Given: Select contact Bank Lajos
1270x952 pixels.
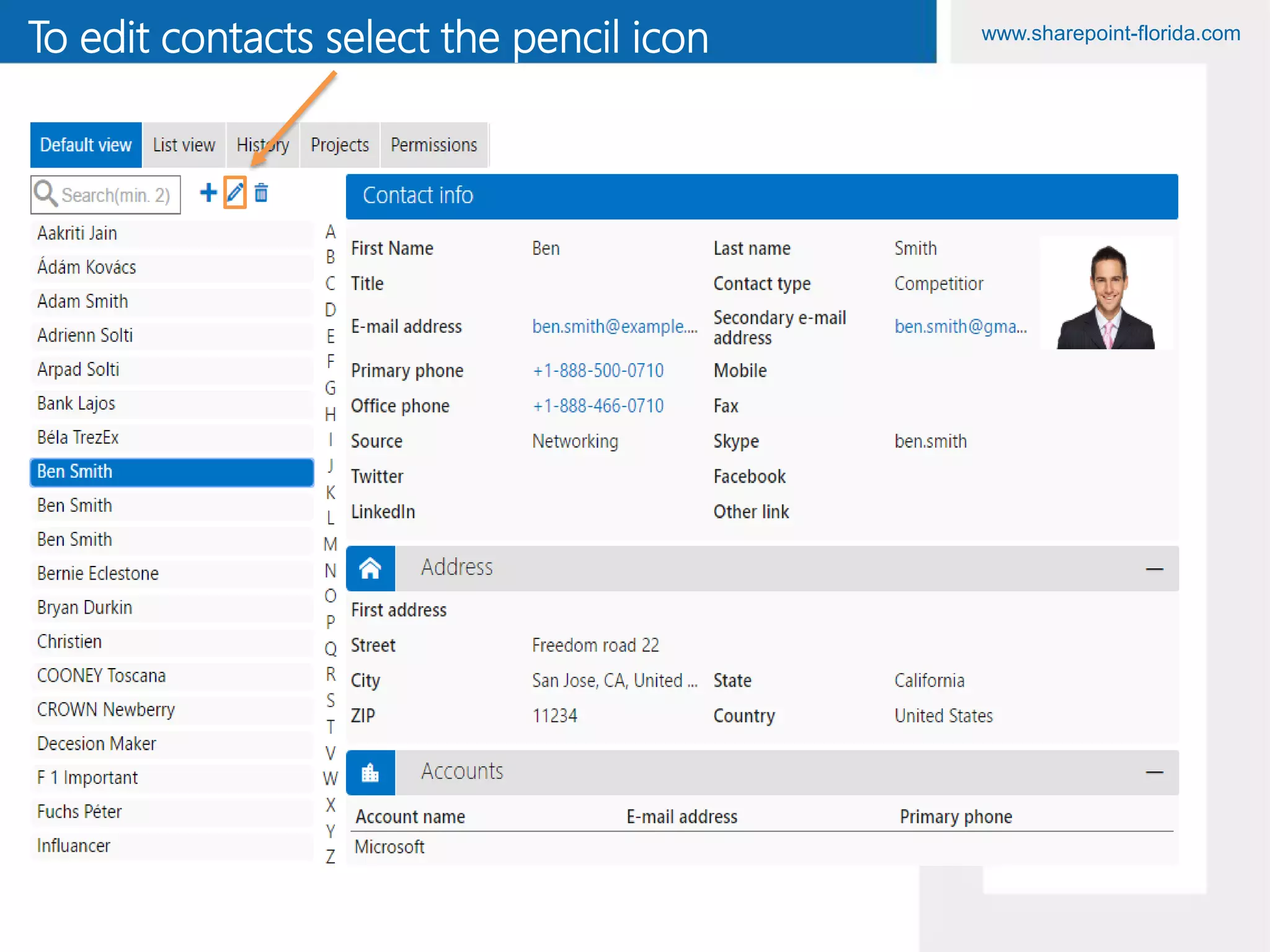Looking at the screenshot, I should pos(172,404).
